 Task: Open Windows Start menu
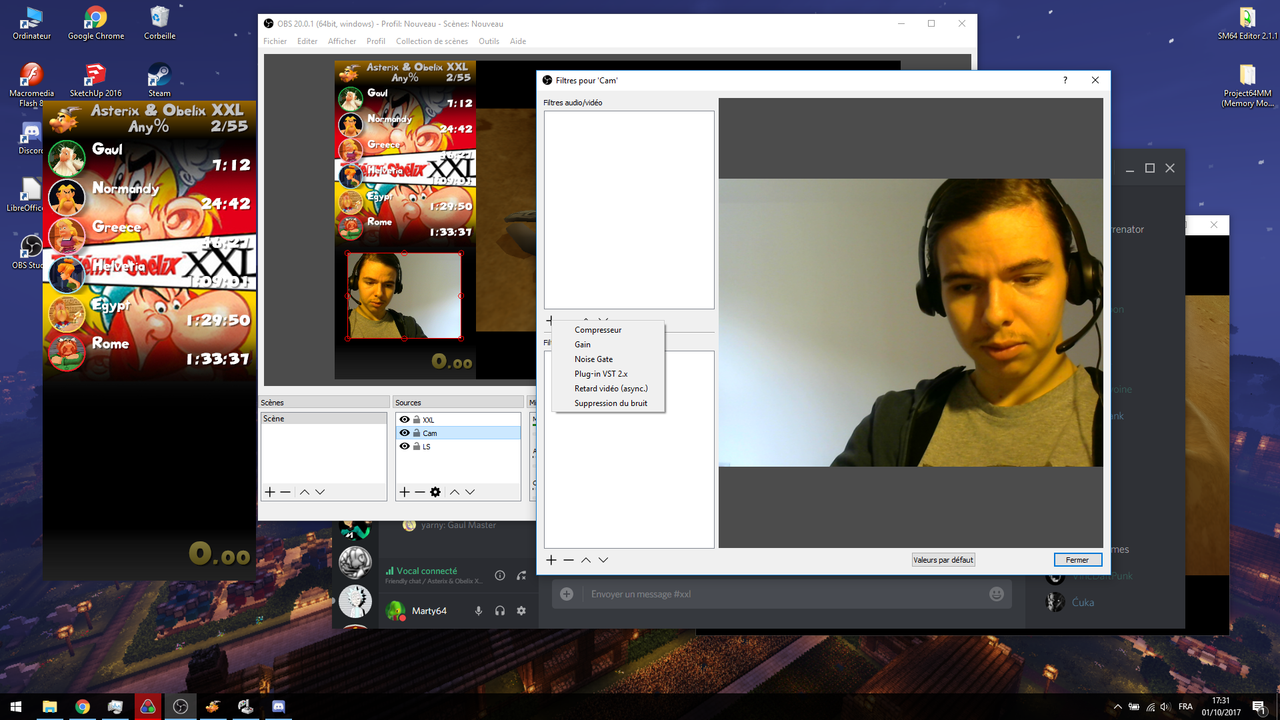click(16, 706)
